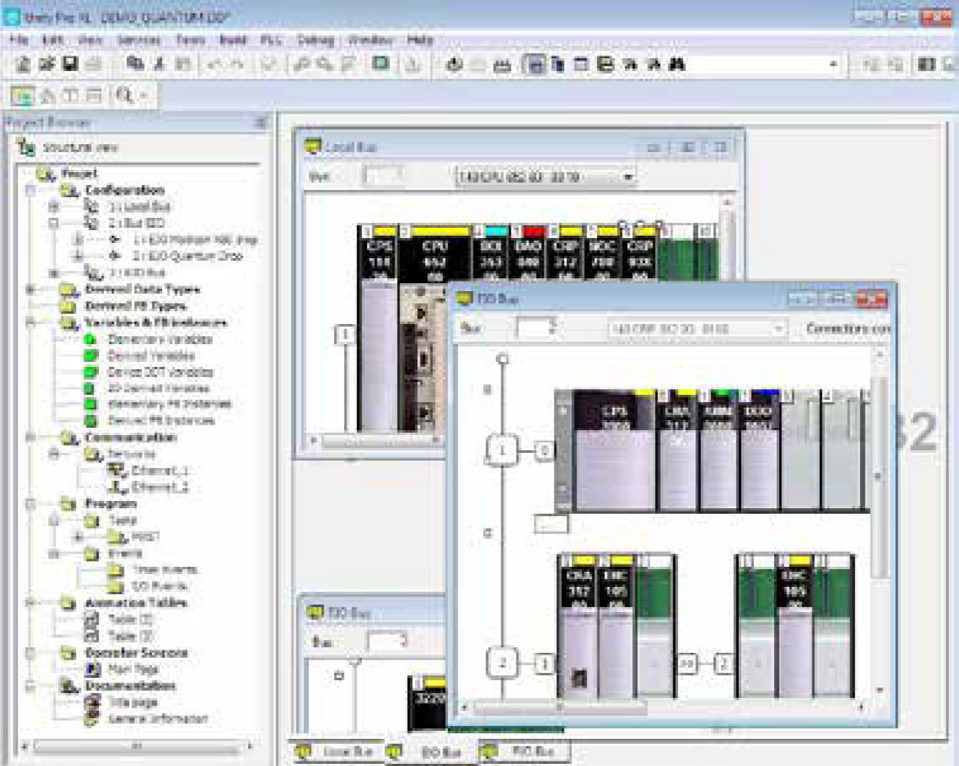Click the Bus number field in EIO Bus window
The width and height of the screenshot is (959, 766).
pos(535,329)
